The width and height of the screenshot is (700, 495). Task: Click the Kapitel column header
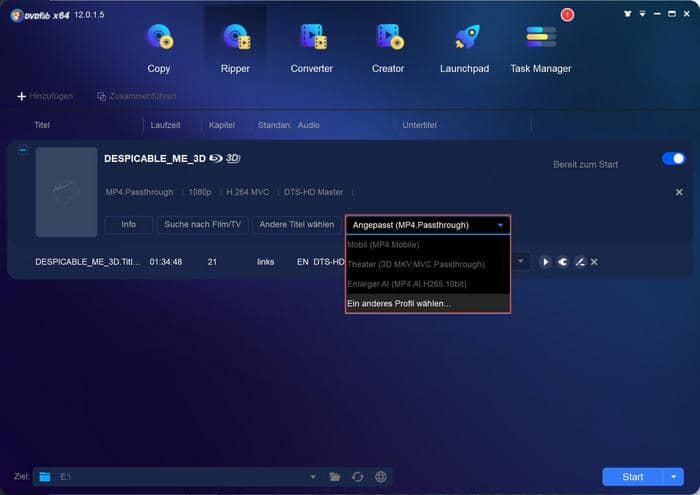(222, 125)
